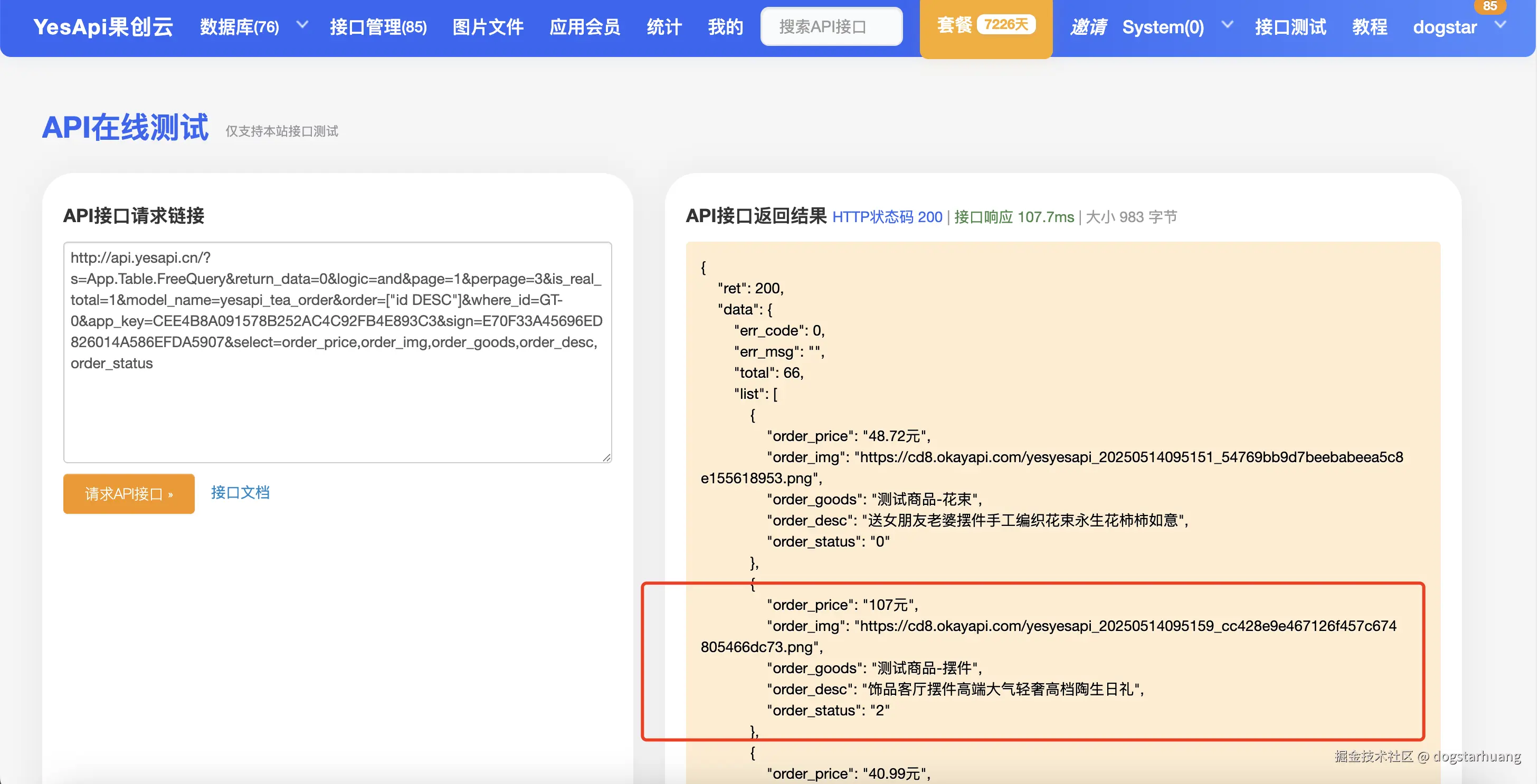The height and width of the screenshot is (784, 1540).
Task: Open the 接口管理(85) menu
Action: (378, 27)
